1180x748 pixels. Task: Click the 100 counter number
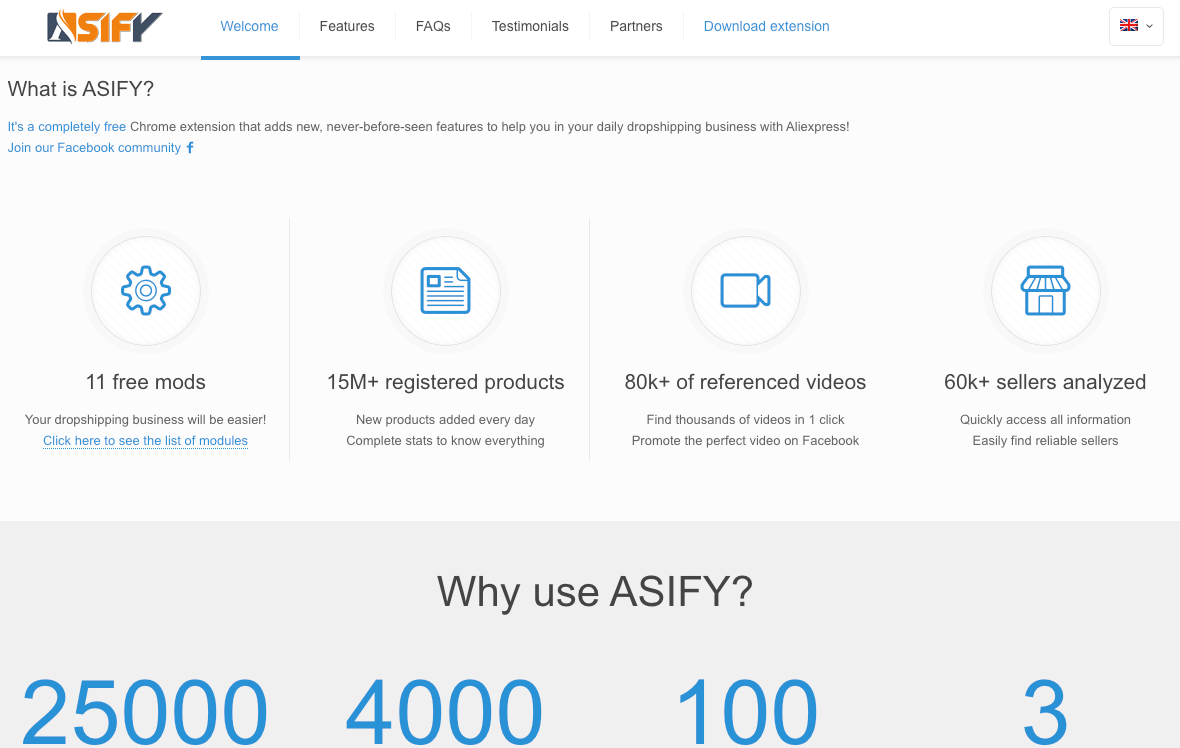(746, 711)
